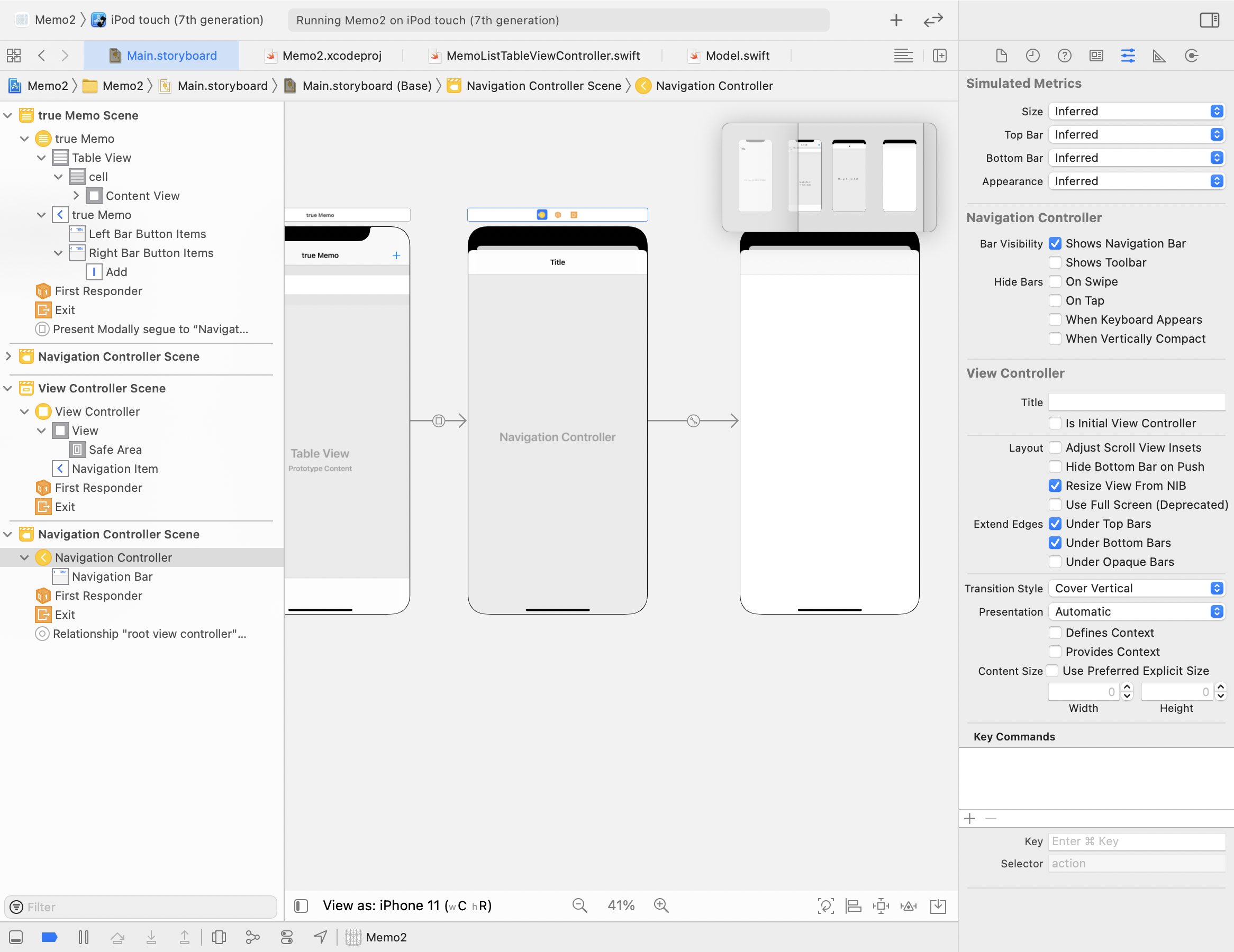The width and height of the screenshot is (1234, 952).
Task: Click View as: iPhone 11 button
Action: (x=407, y=905)
